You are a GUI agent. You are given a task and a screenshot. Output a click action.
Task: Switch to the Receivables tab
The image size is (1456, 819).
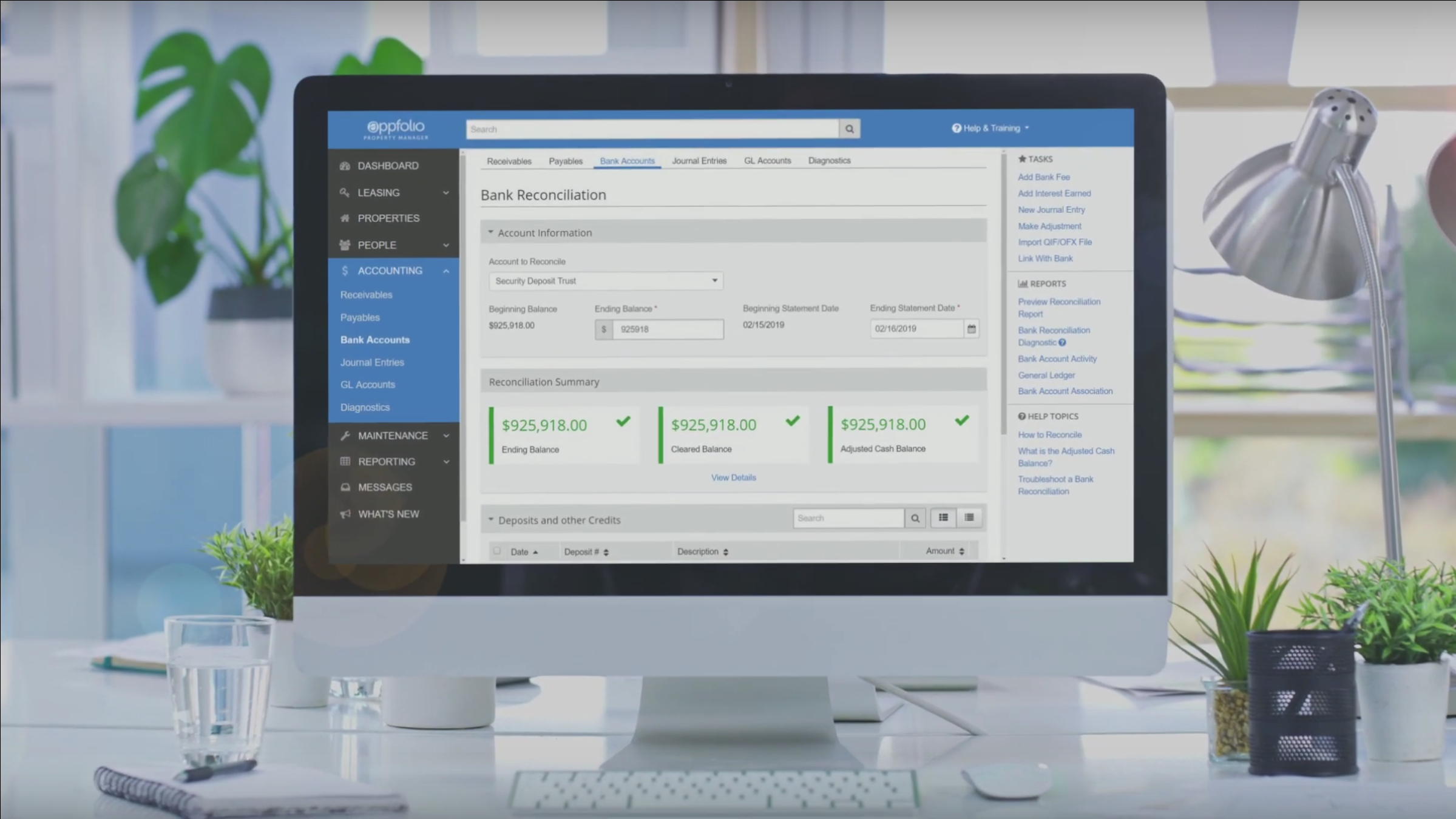[x=509, y=161]
